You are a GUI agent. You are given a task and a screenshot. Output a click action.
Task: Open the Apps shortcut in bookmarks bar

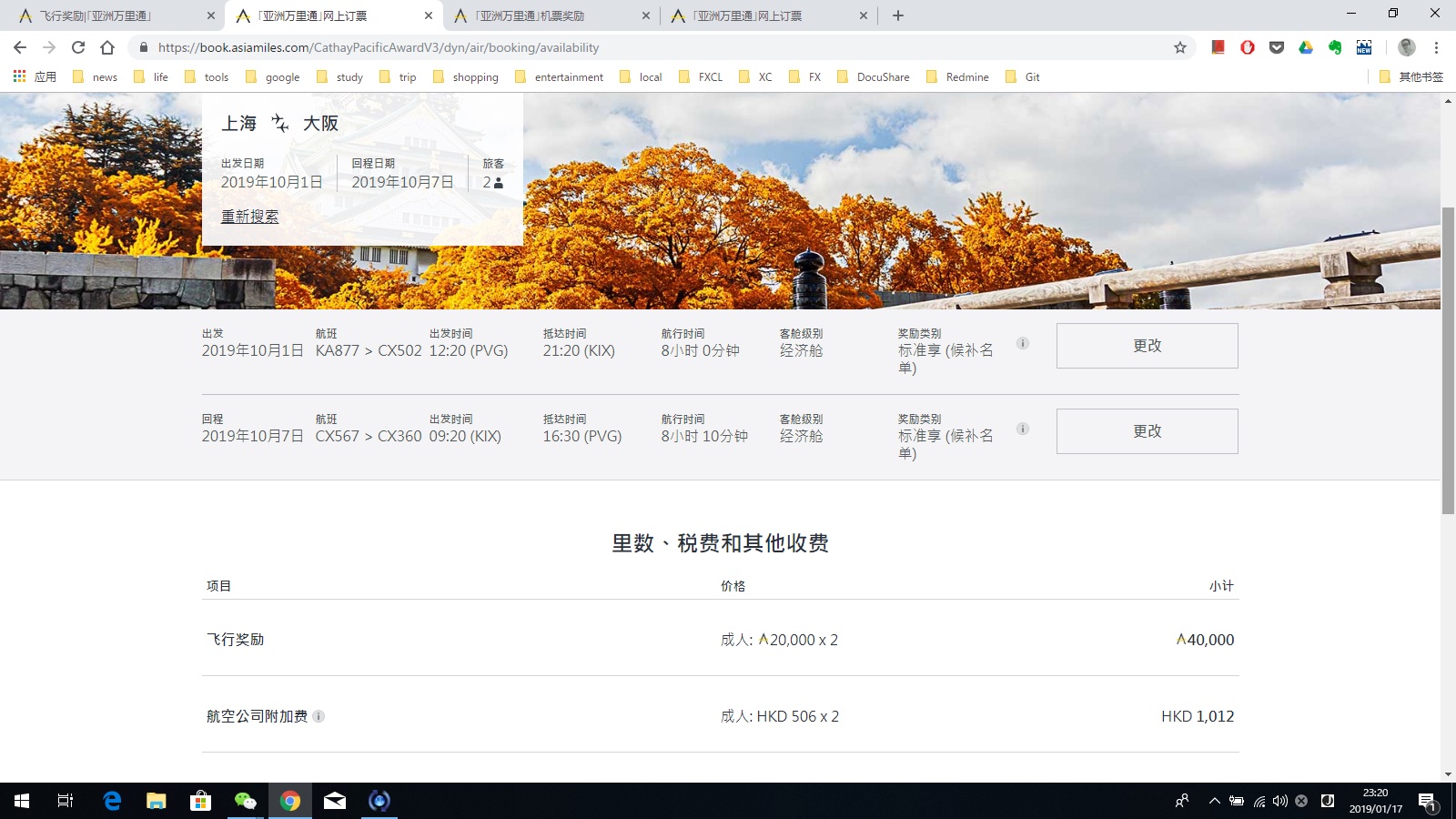(35, 76)
